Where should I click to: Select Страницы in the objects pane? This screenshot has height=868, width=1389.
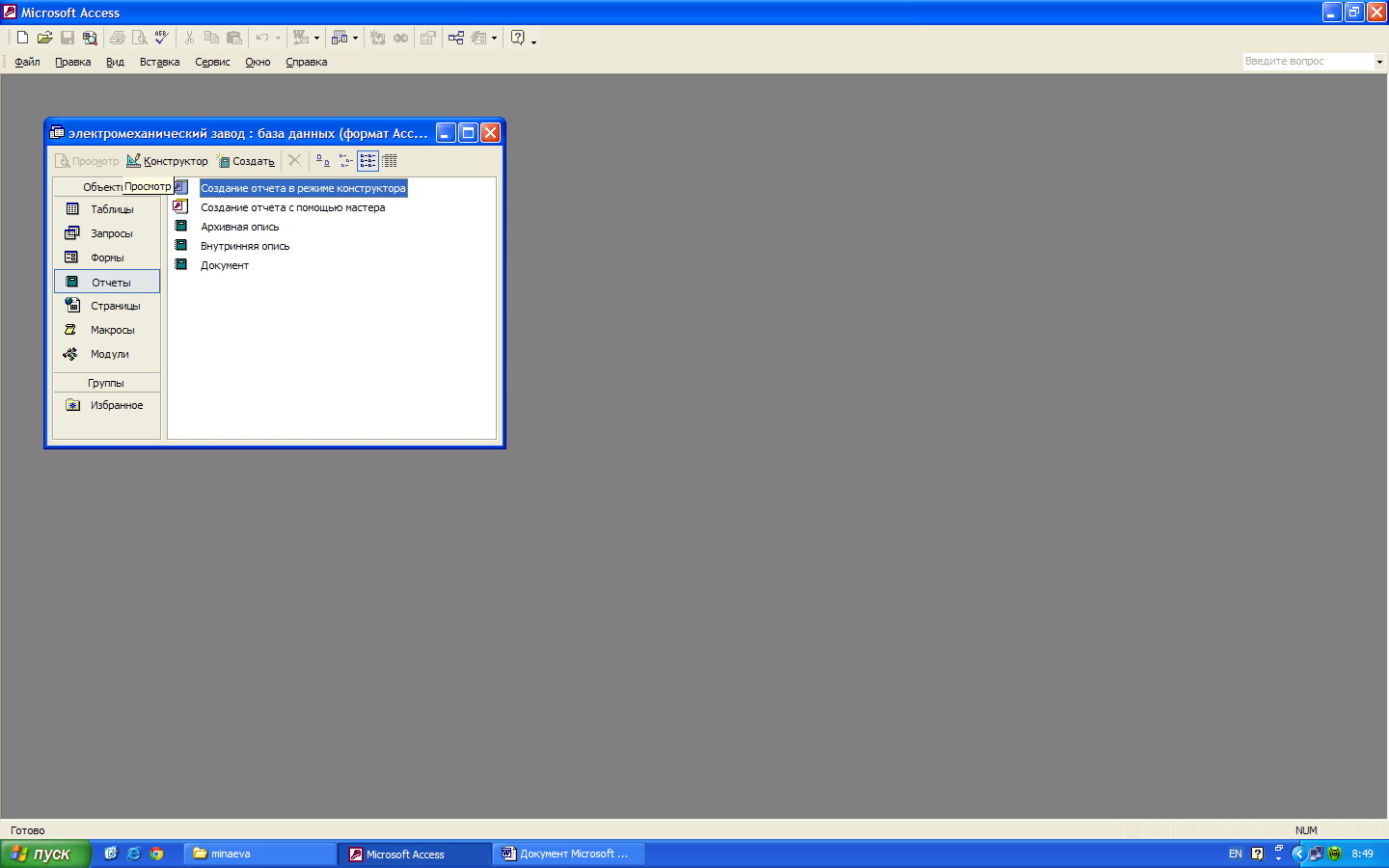pyautogui.click(x=106, y=306)
